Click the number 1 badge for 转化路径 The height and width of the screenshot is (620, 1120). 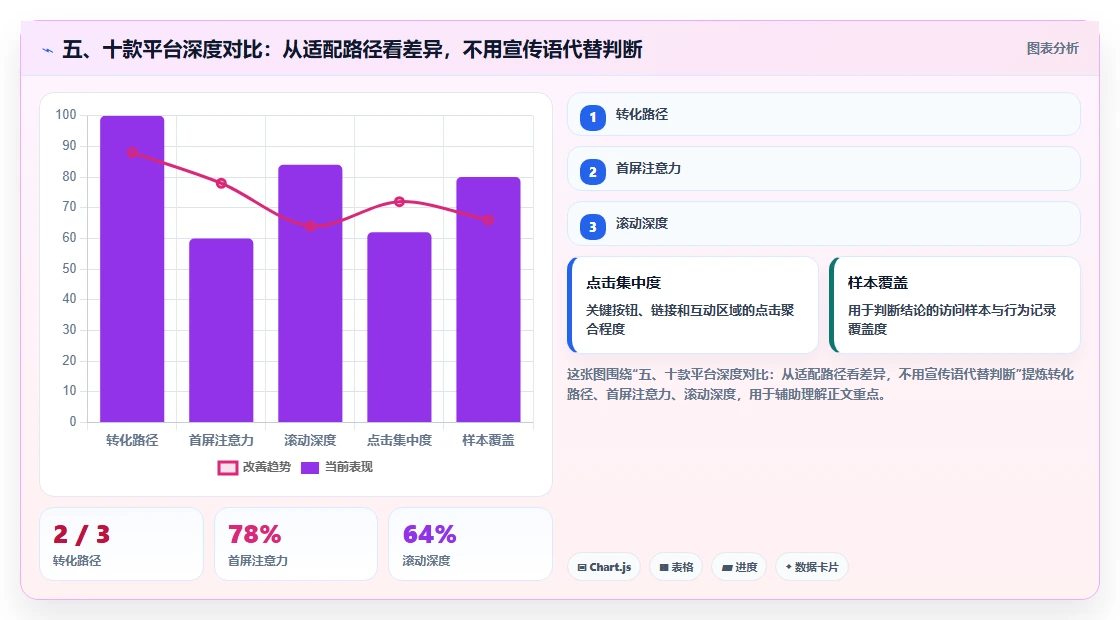point(592,118)
